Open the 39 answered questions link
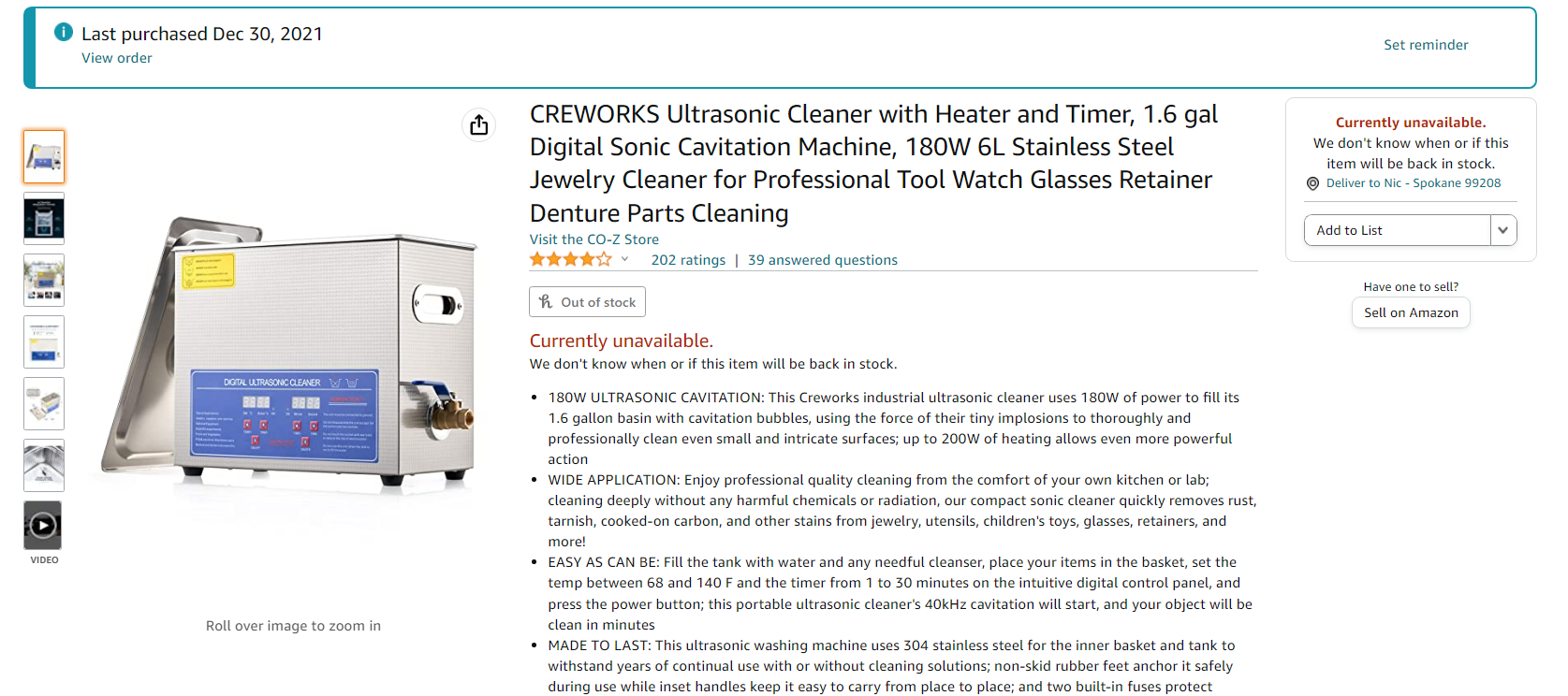 click(823, 260)
